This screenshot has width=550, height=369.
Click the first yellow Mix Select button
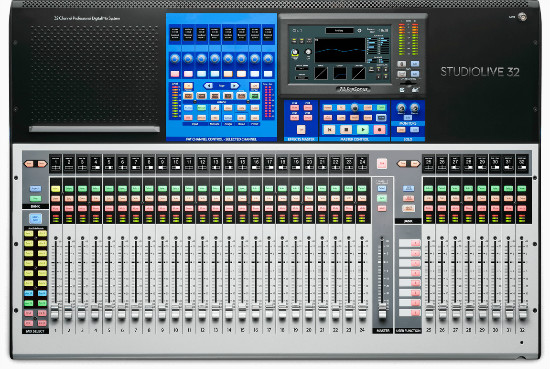[29, 233]
